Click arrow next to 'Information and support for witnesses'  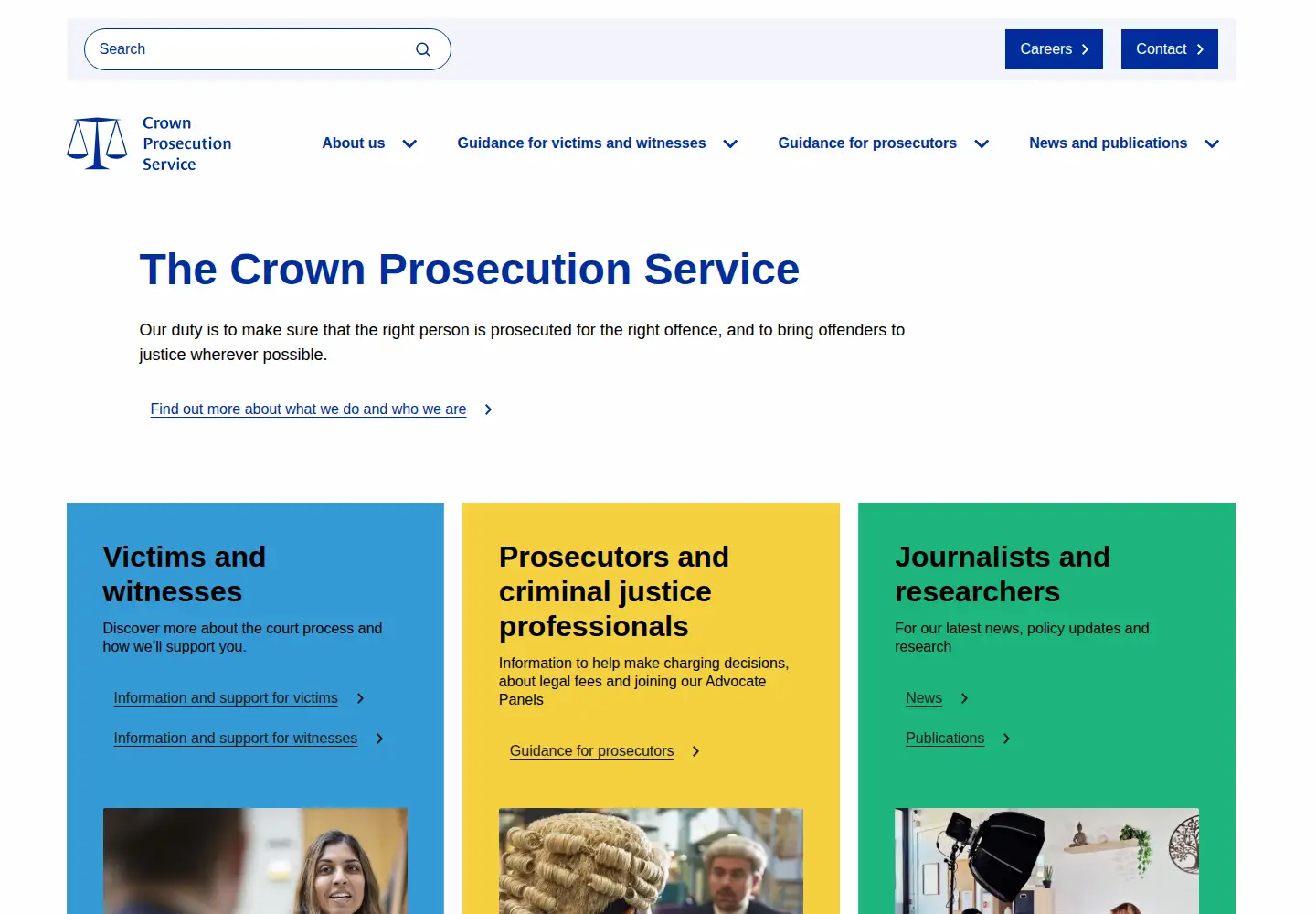(379, 739)
